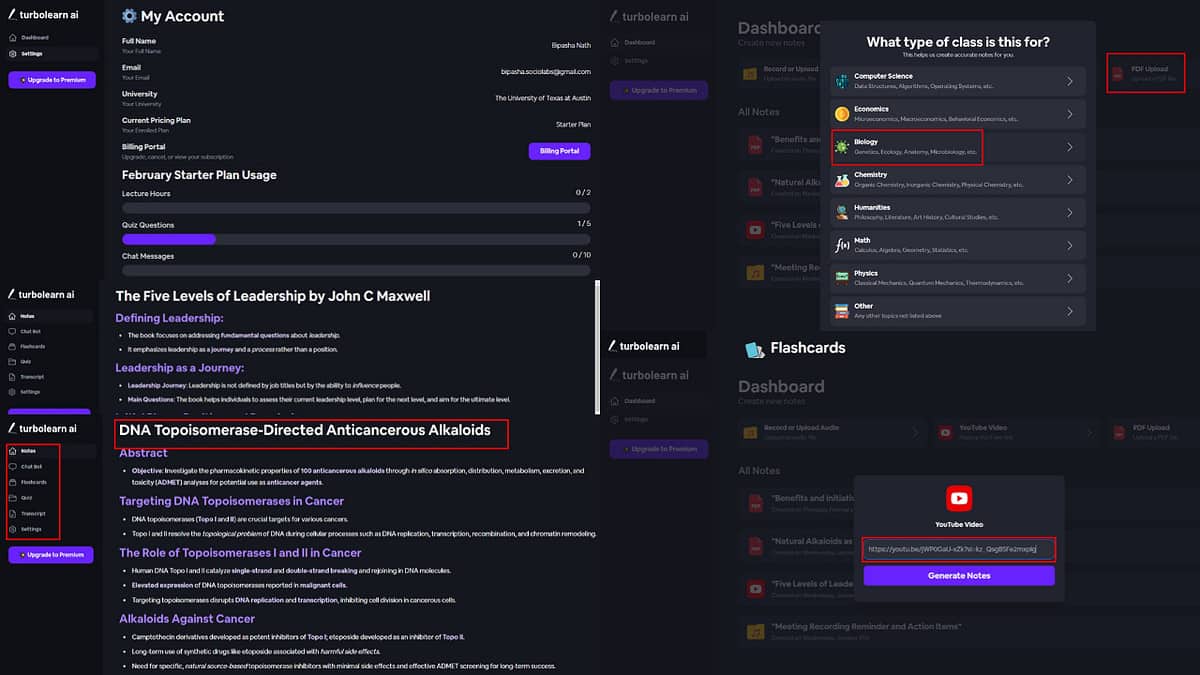Click Dashboard home icon in sidebar beside class type dialog
Screen dimensions: 1200x675
(614, 43)
